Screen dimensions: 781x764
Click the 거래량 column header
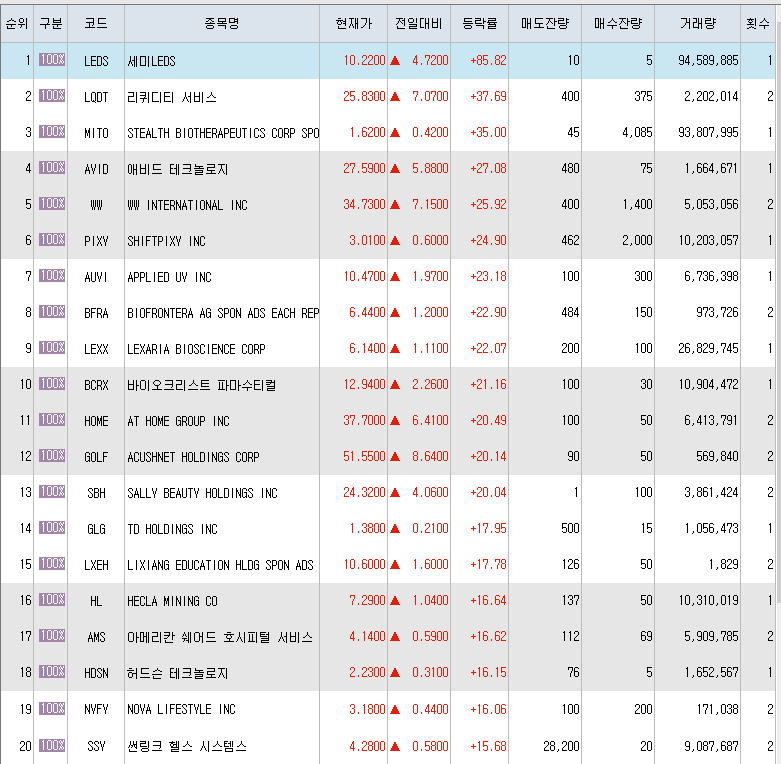point(698,23)
